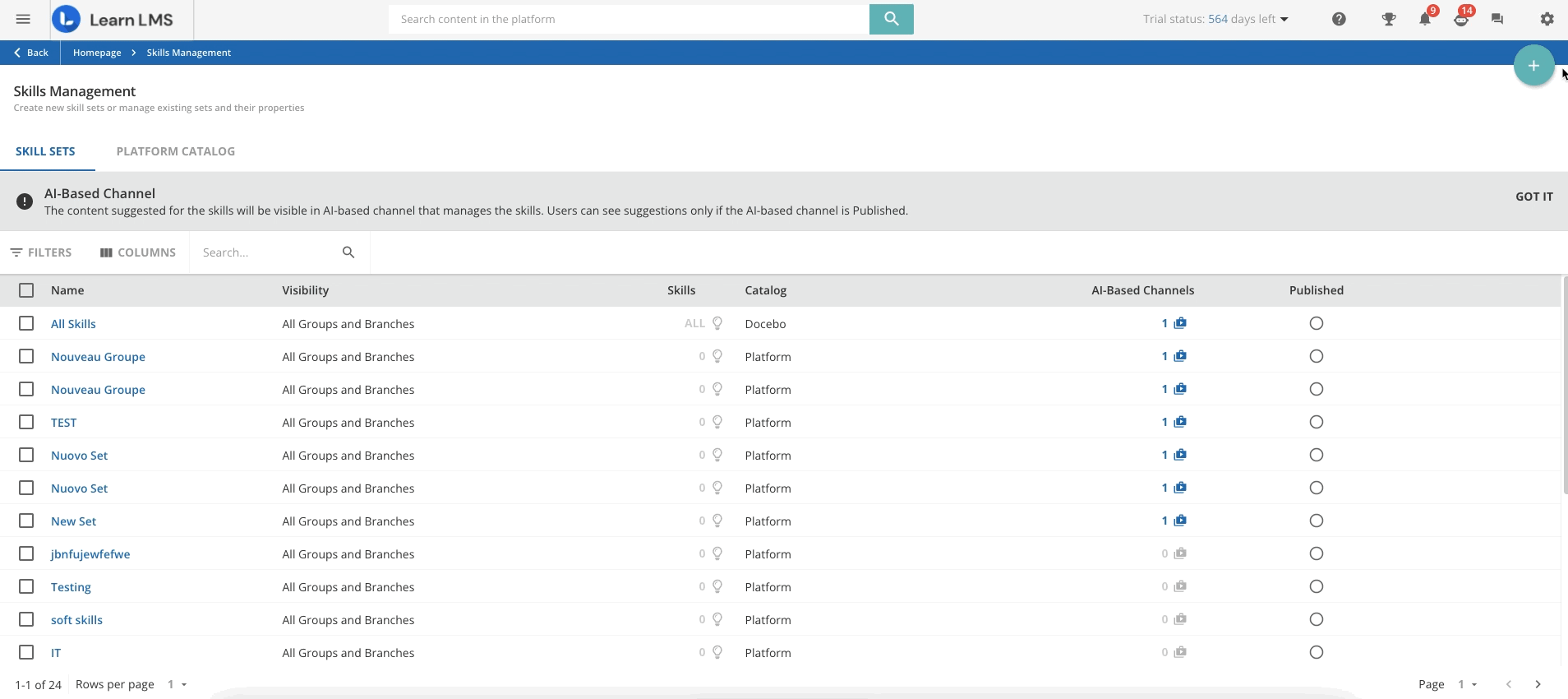
Task: Open the notifications bell icon
Action: coord(1424,19)
